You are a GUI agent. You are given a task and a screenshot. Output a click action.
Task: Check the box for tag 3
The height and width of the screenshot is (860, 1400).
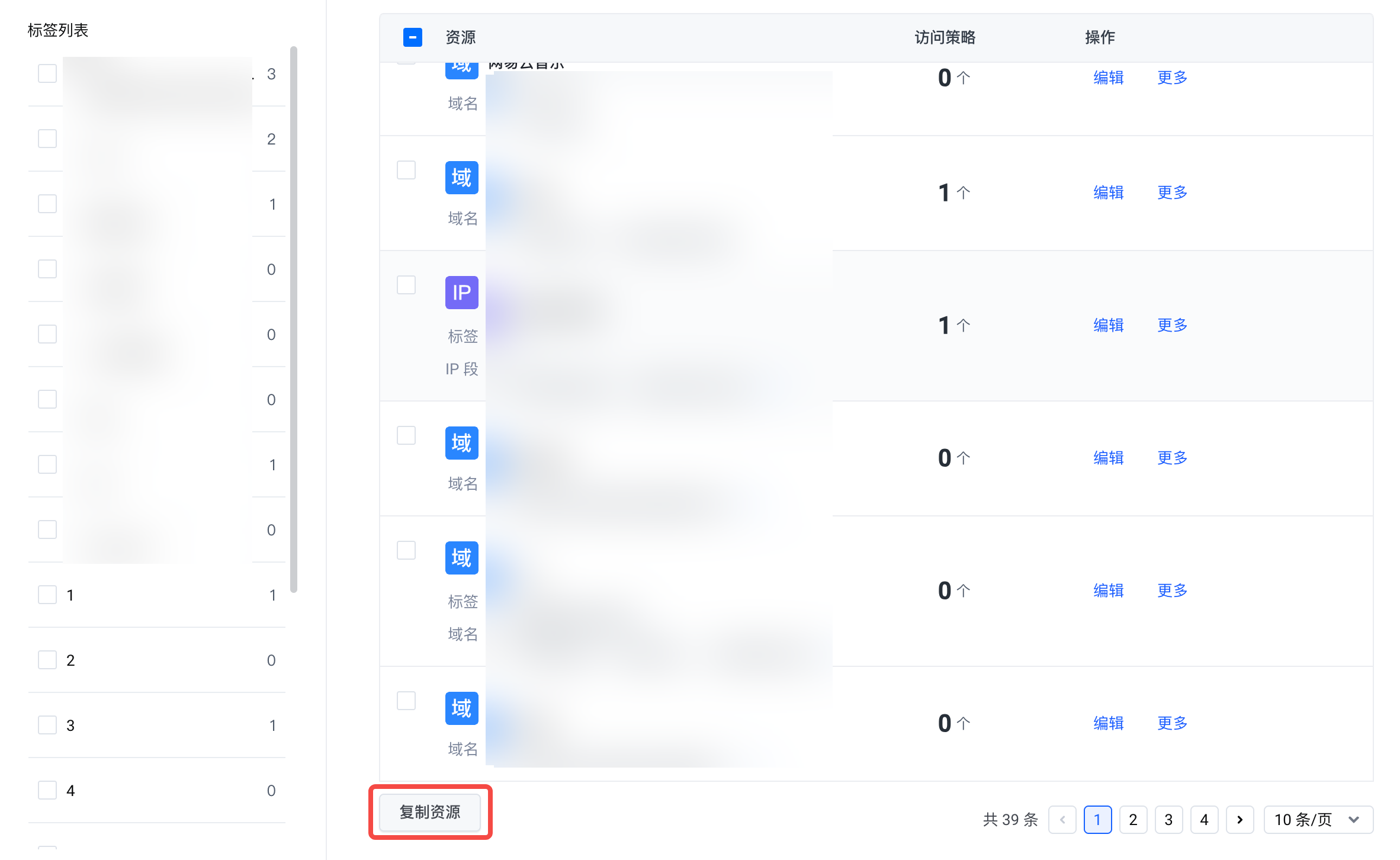click(x=47, y=725)
